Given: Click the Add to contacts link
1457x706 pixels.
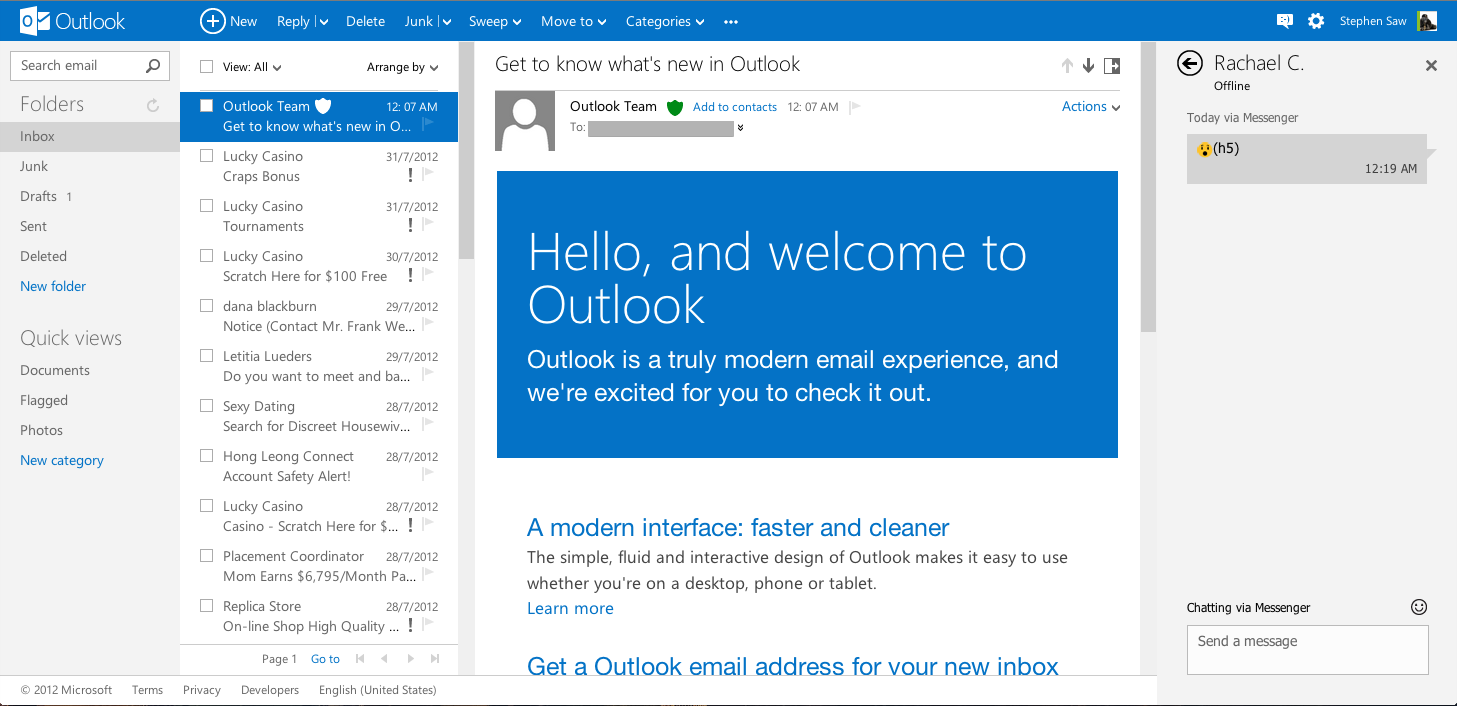Looking at the screenshot, I should coord(735,107).
